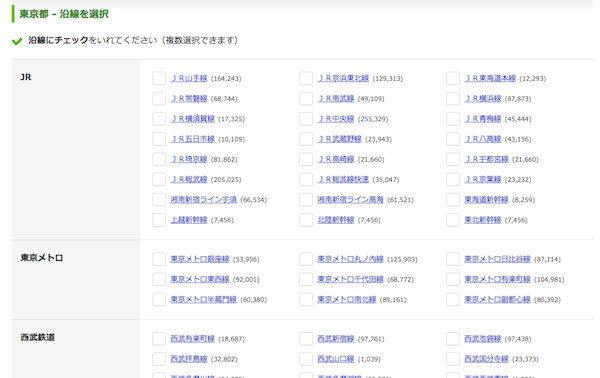Tick the 東海道新幹線 checkbox

coord(453,200)
